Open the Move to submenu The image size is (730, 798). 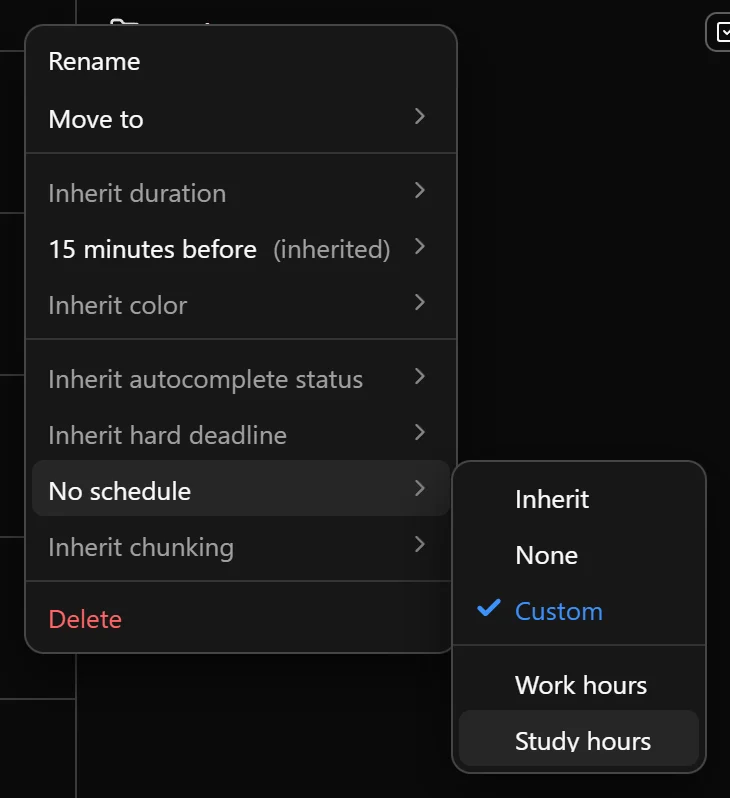(x=240, y=119)
